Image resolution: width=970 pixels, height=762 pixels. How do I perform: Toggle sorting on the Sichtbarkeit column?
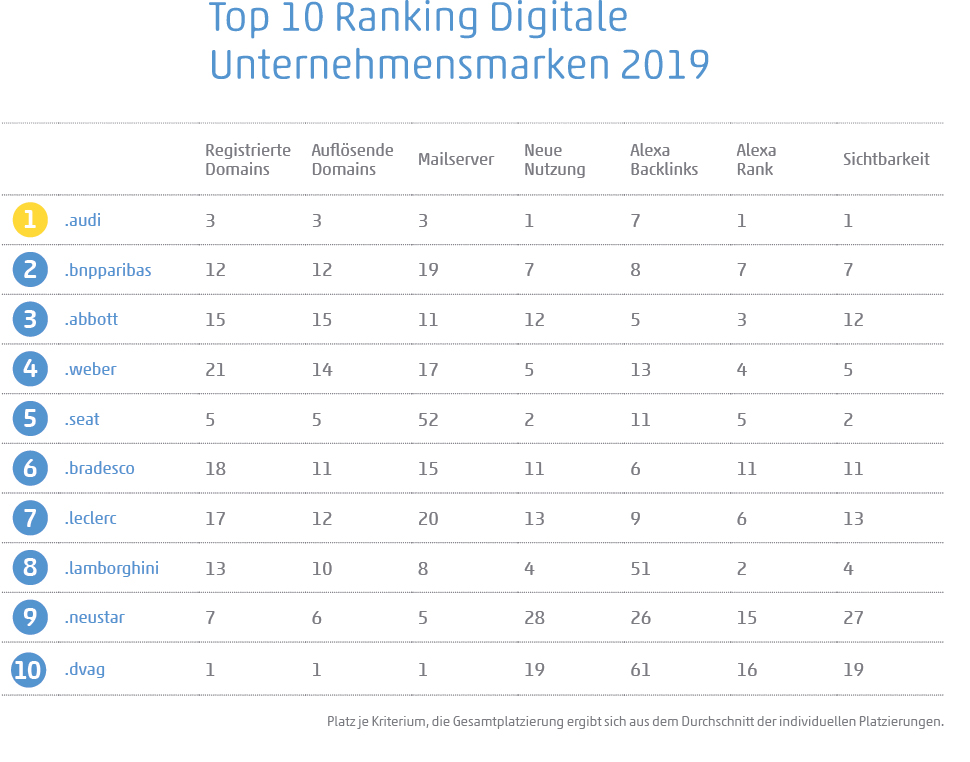click(x=885, y=159)
